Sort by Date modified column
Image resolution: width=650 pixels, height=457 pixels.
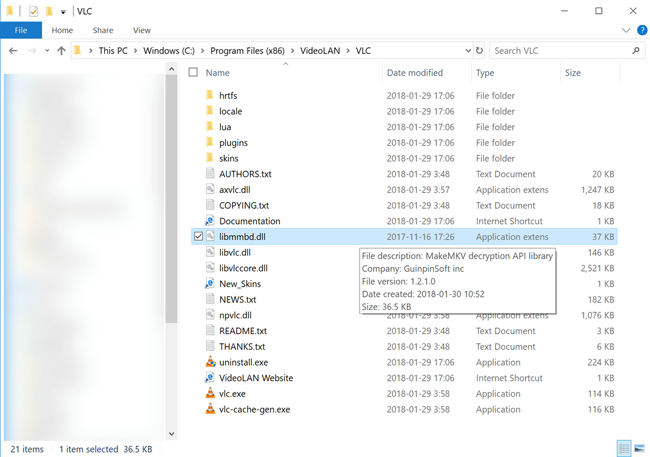coord(415,73)
